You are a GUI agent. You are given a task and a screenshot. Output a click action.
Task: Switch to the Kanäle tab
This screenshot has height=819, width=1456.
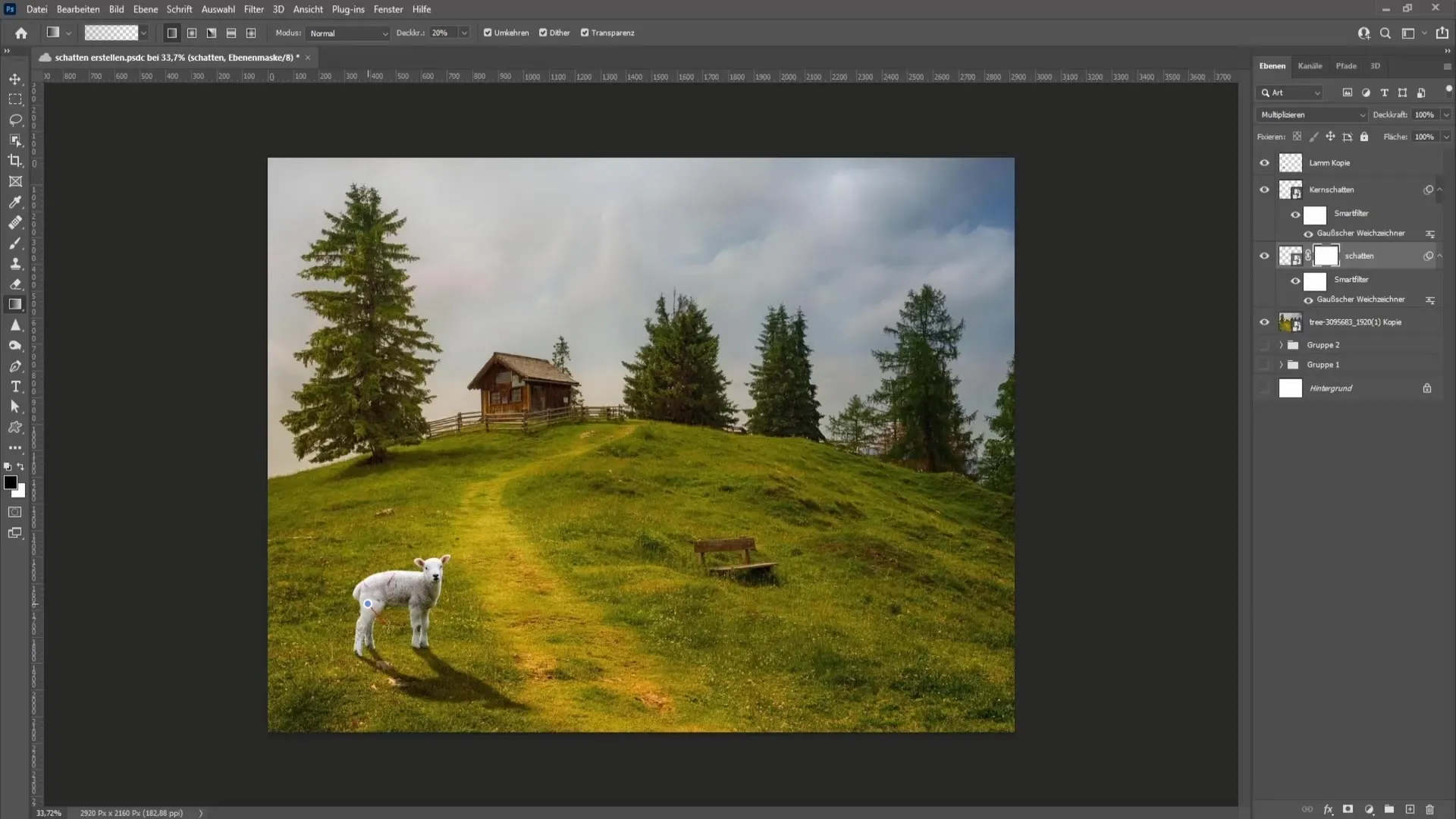click(1310, 65)
